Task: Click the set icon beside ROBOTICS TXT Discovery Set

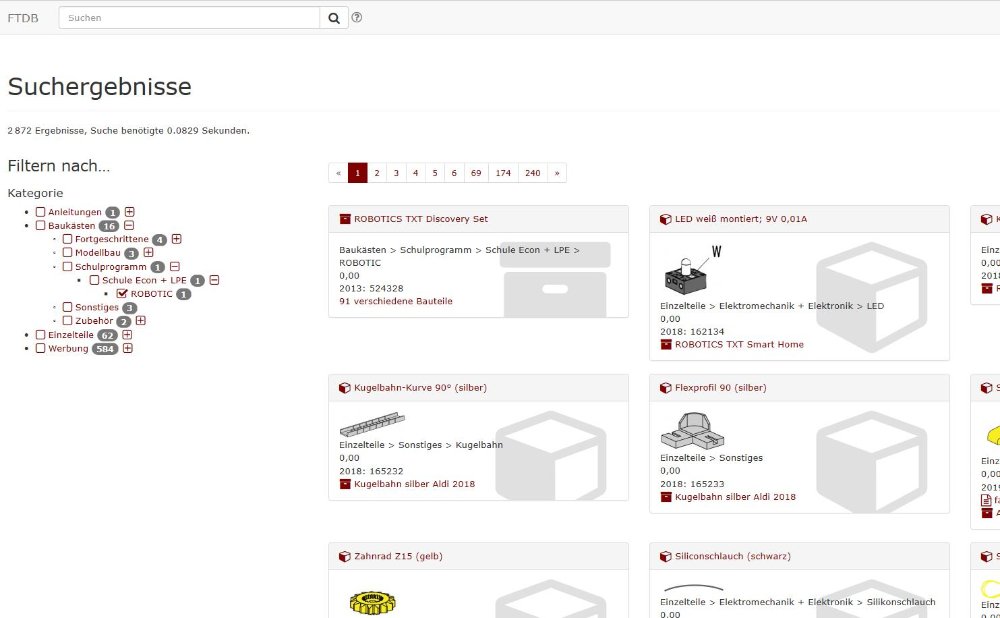Action: [345, 219]
